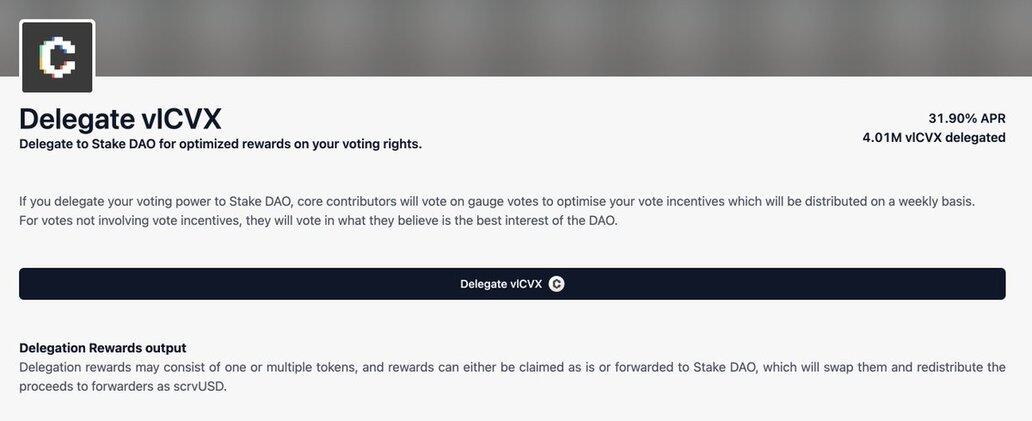The height and width of the screenshot is (421, 1032).
Task: Click the blurred gray header banner
Action: click(x=560, y=38)
